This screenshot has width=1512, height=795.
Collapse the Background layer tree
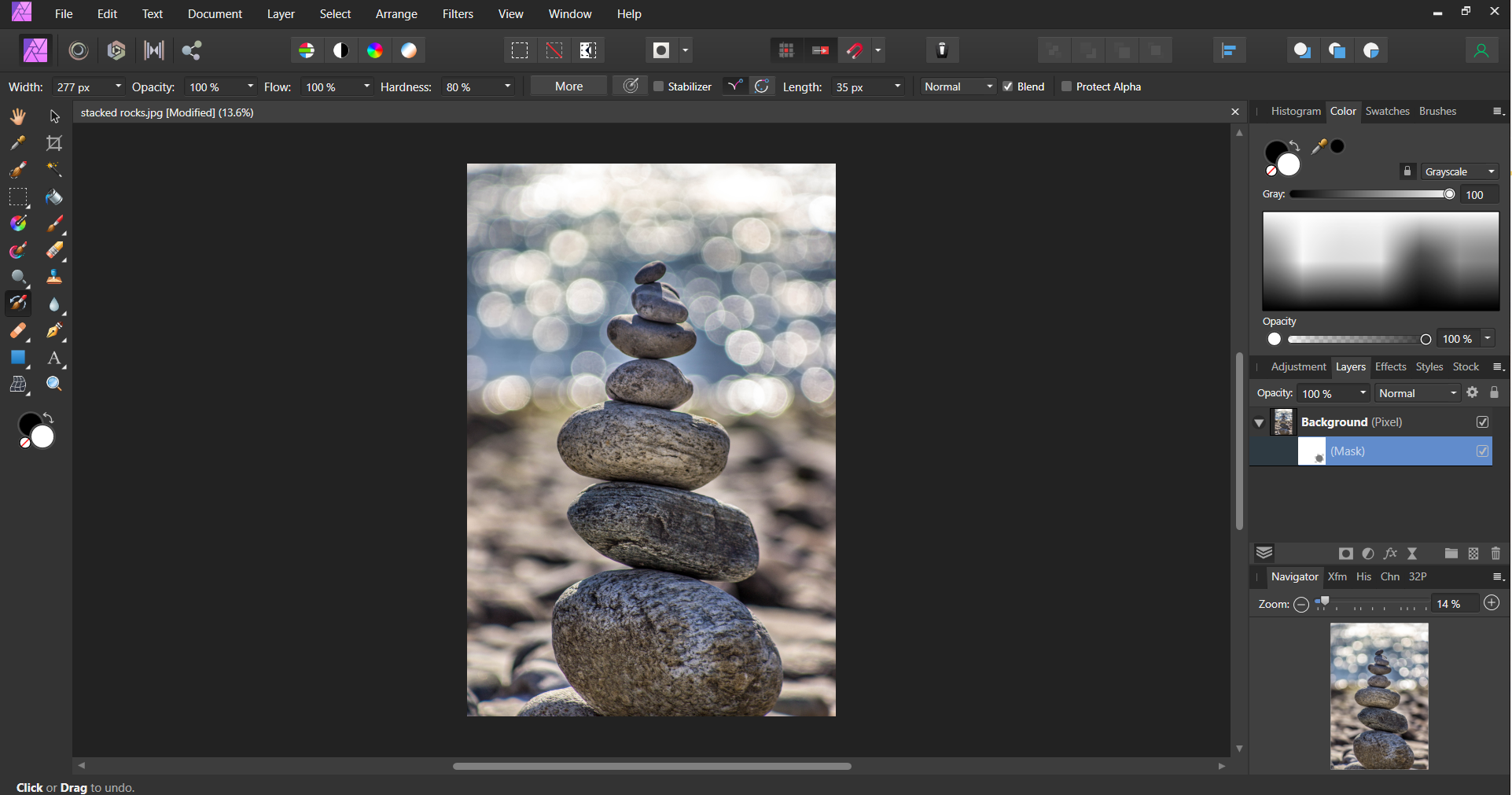tap(1259, 423)
